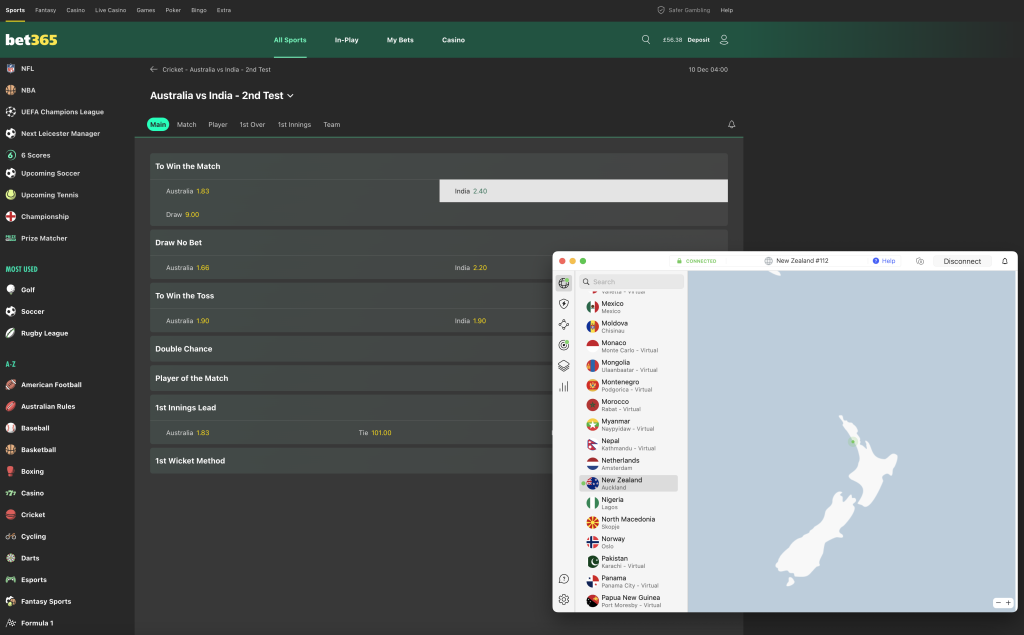Switch to the 1st Over tab
The height and width of the screenshot is (635, 1024).
[252, 125]
